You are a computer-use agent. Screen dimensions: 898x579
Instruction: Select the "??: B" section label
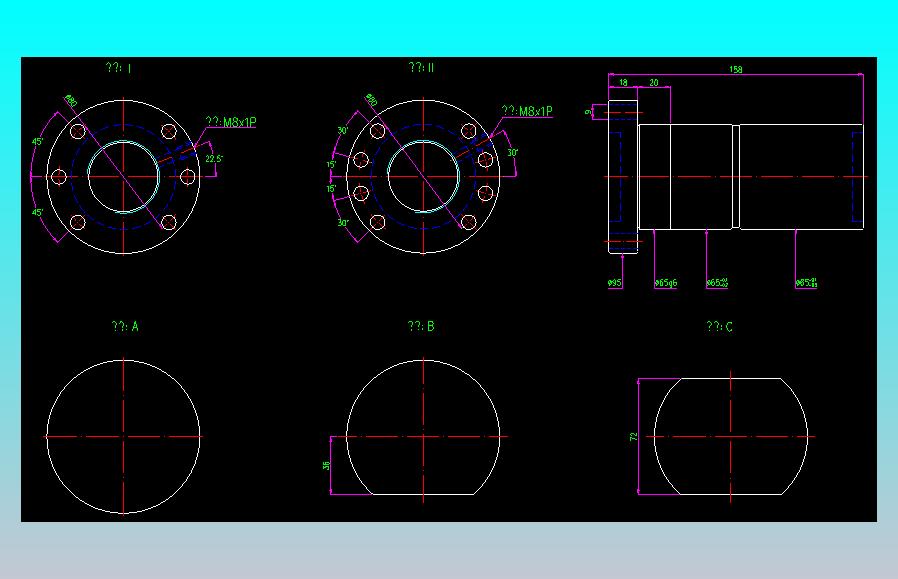(x=421, y=326)
